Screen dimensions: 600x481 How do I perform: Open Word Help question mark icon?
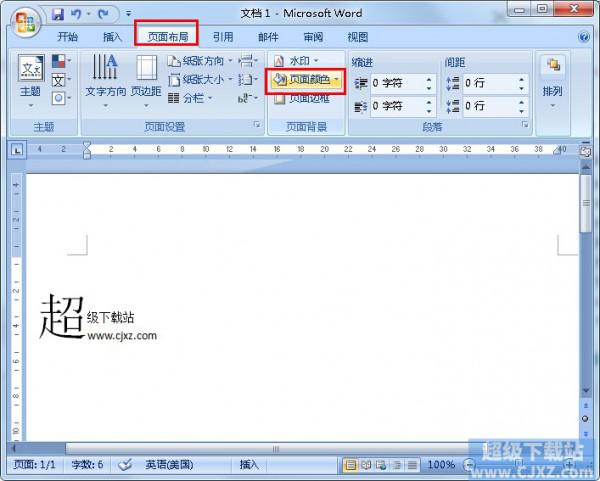click(x=584, y=37)
